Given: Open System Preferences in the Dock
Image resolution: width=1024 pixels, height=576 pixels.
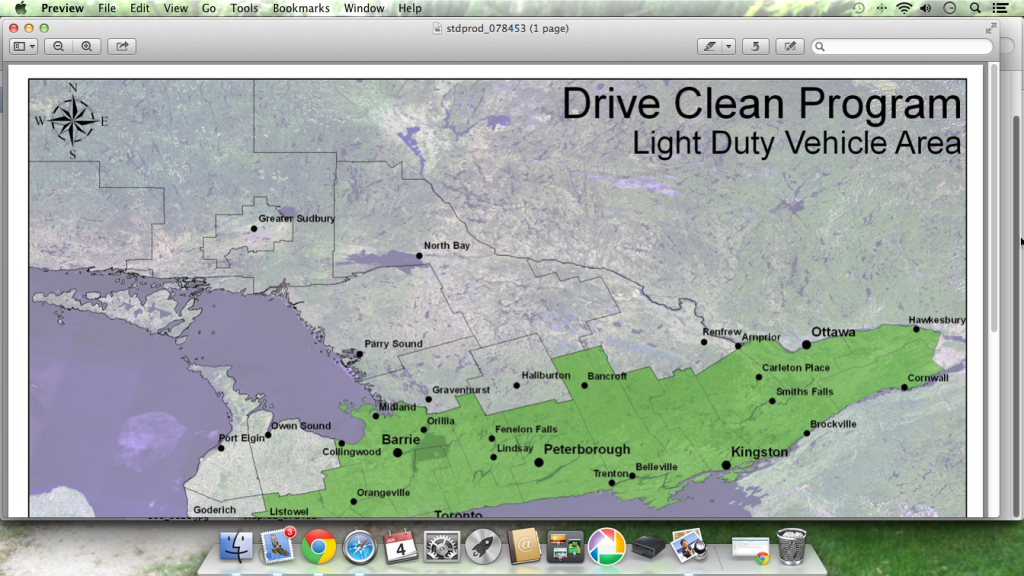Looking at the screenshot, I should 441,546.
